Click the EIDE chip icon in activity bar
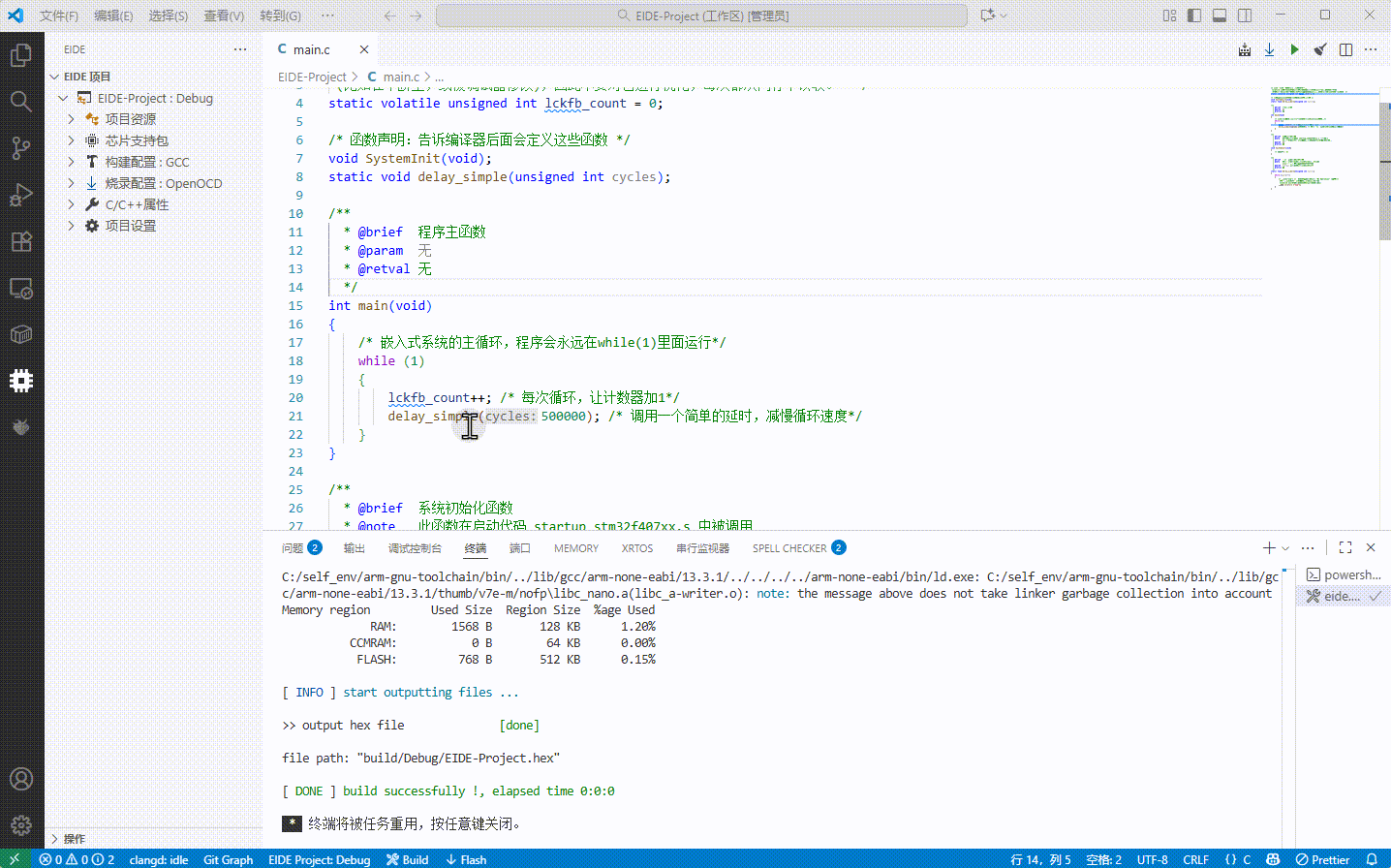 coord(21,381)
